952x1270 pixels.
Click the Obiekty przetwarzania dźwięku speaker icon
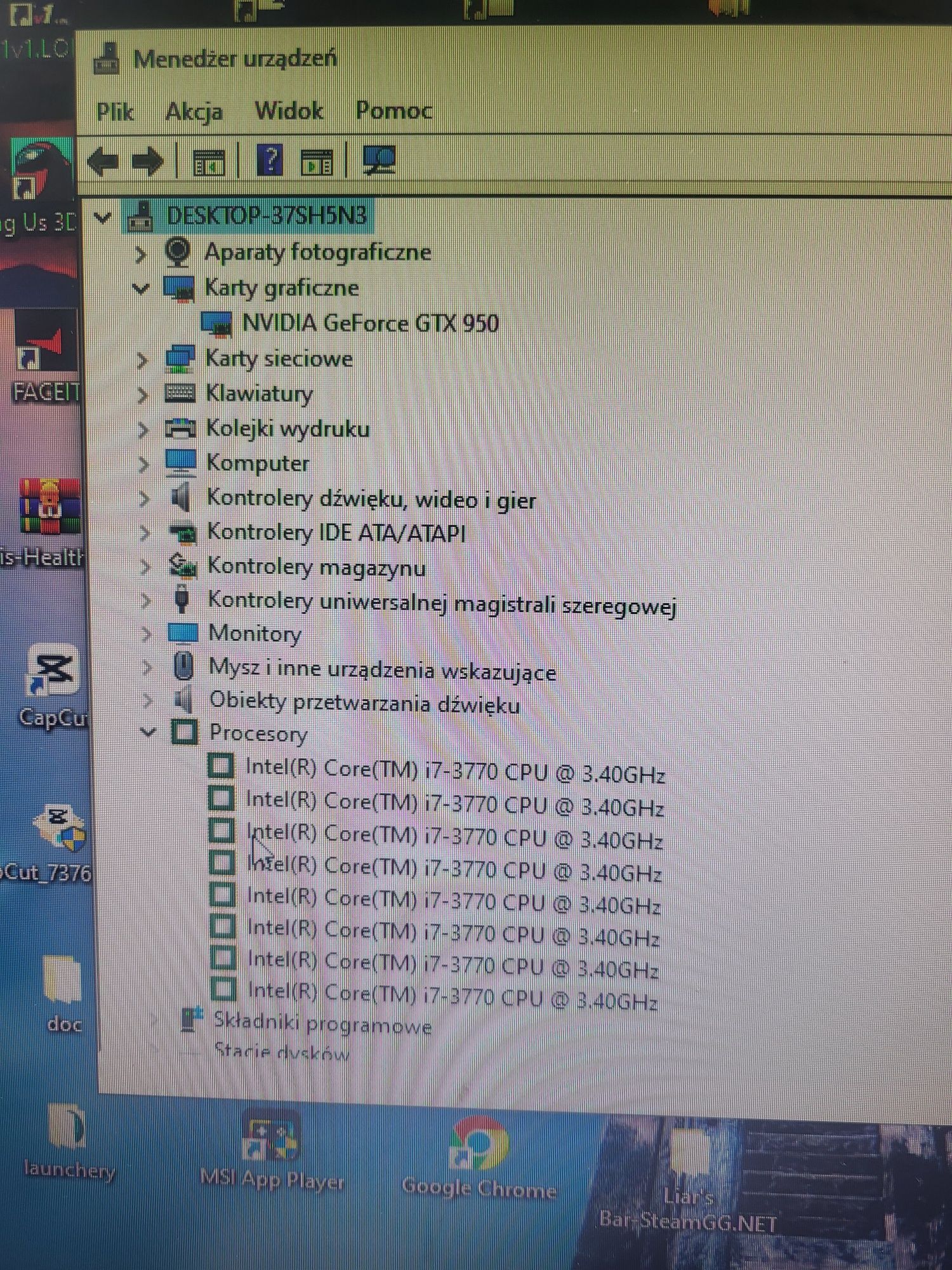tap(183, 700)
